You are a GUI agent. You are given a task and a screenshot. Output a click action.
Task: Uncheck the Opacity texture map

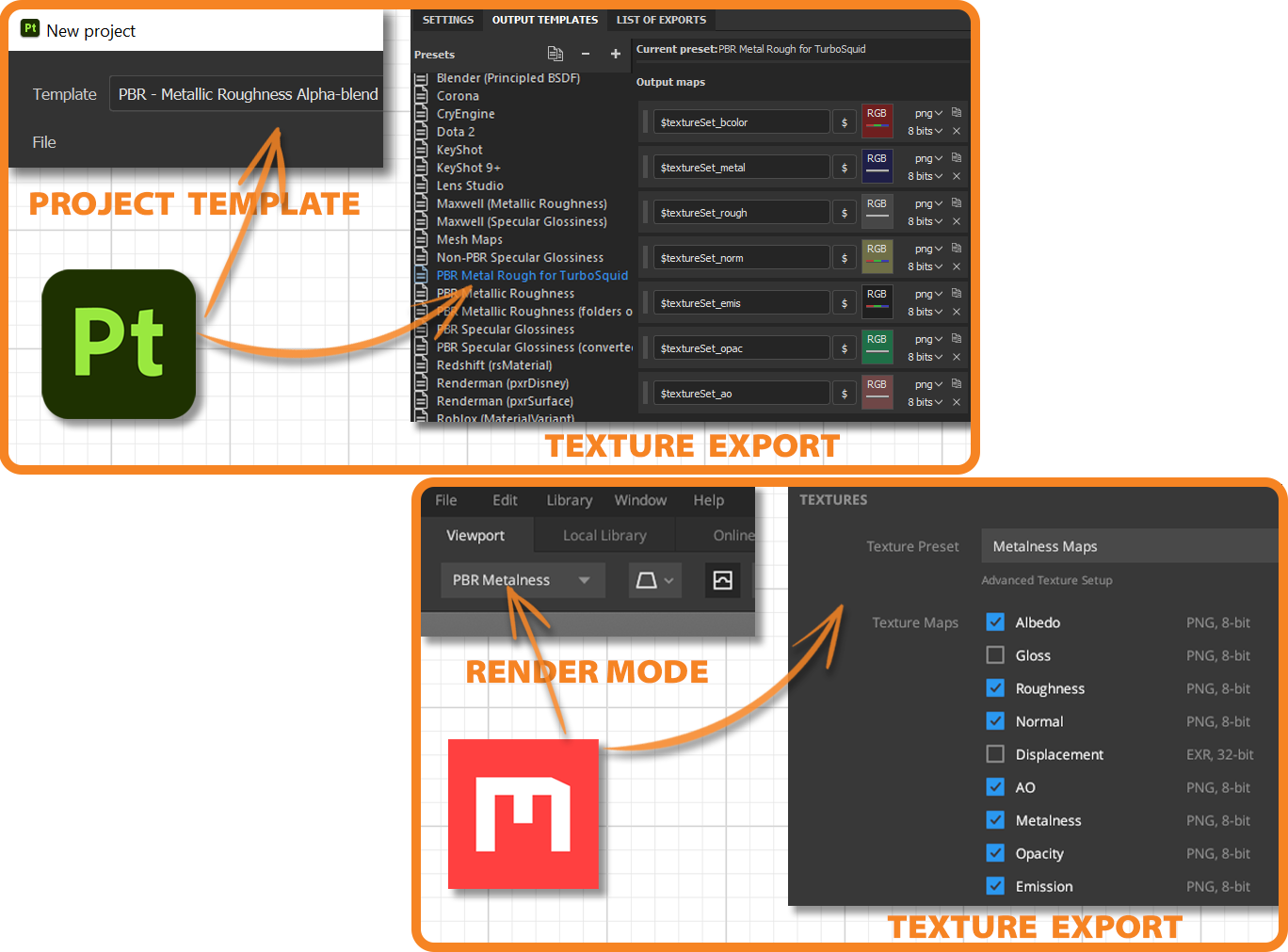[x=995, y=852]
